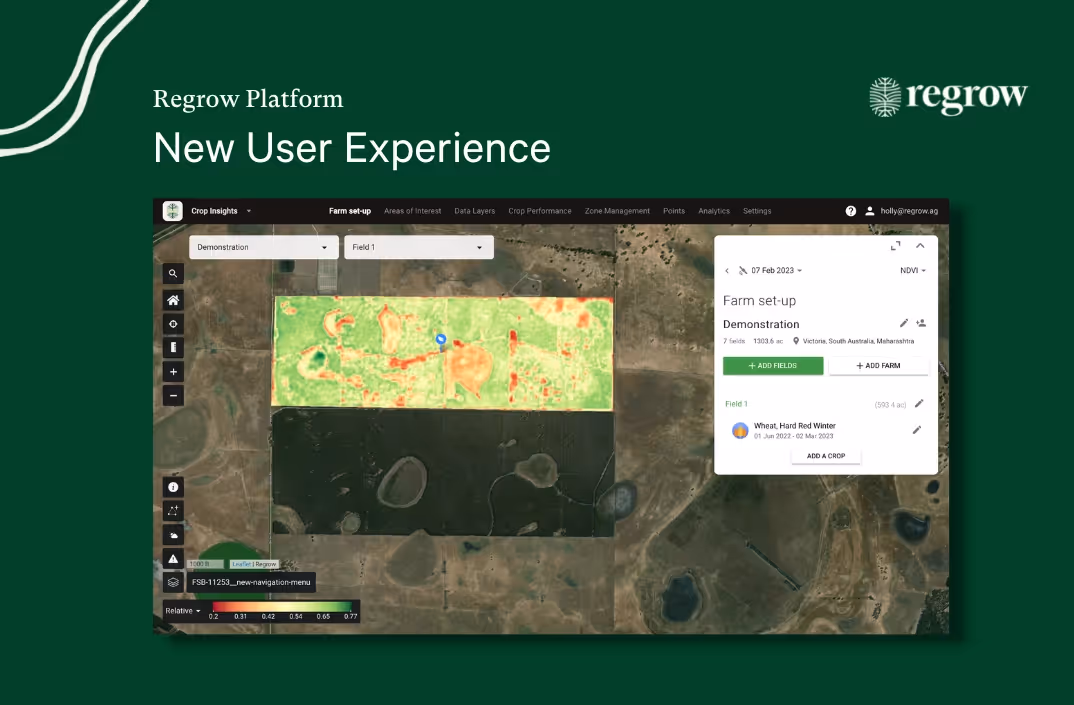Click the add-user share farm icon
Image resolution: width=1074 pixels, height=705 pixels.
(921, 323)
